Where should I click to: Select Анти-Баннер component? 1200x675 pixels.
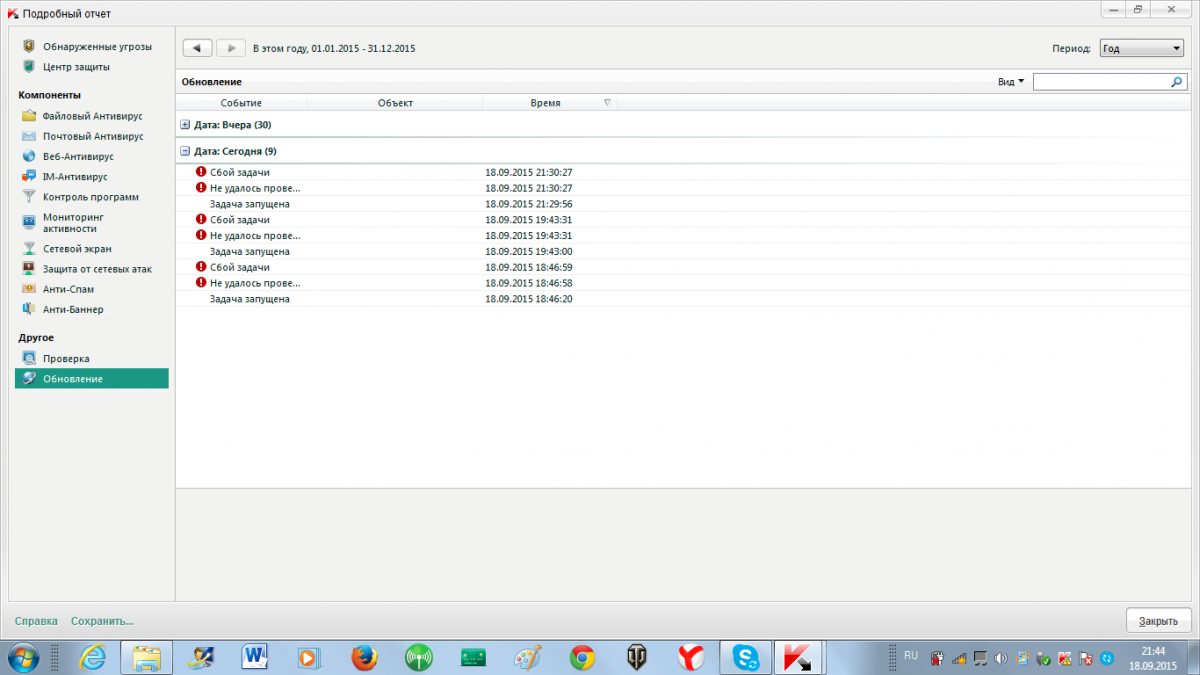pyautogui.click(x=73, y=310)
